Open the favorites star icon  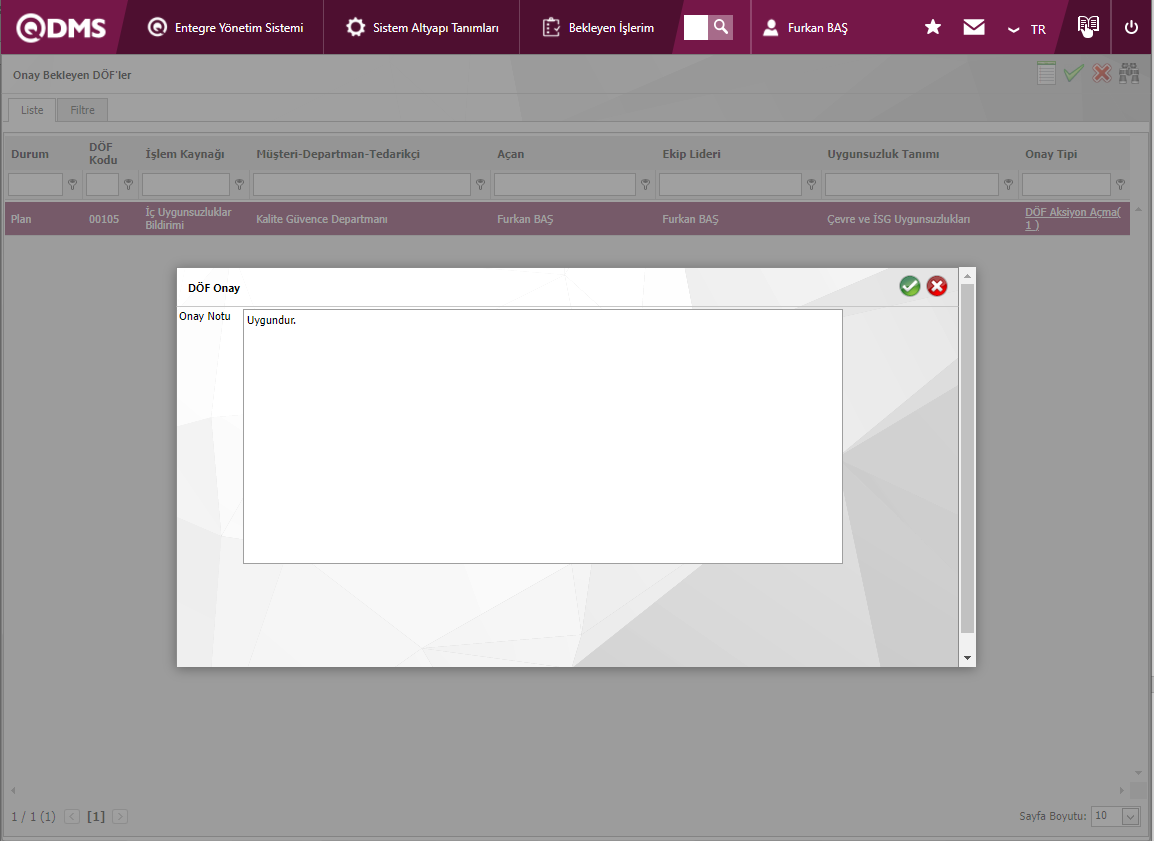tap(933, 28)
